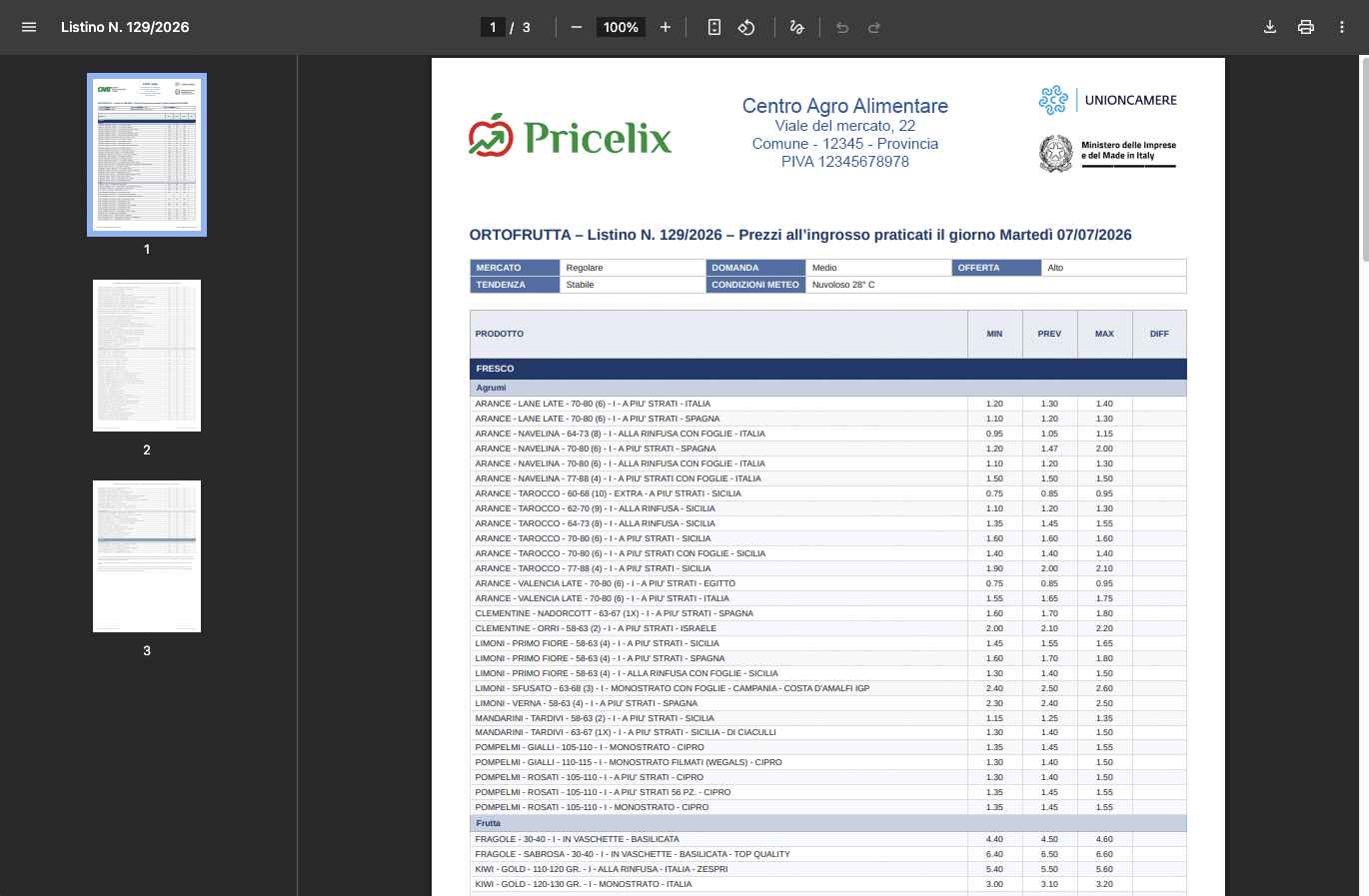Image resolution: width=1369 pixels, height=896 pixels.
Task: Click the Frutta category row
Action: [x=828, y=823]
